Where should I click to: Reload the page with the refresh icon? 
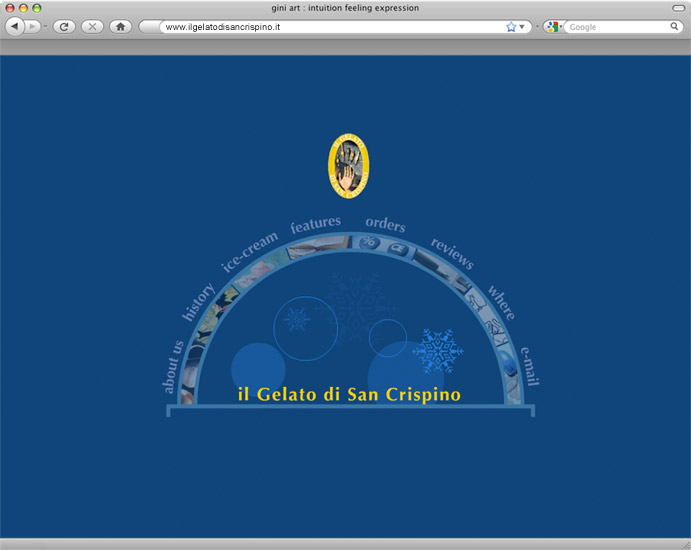coord(65,27)
